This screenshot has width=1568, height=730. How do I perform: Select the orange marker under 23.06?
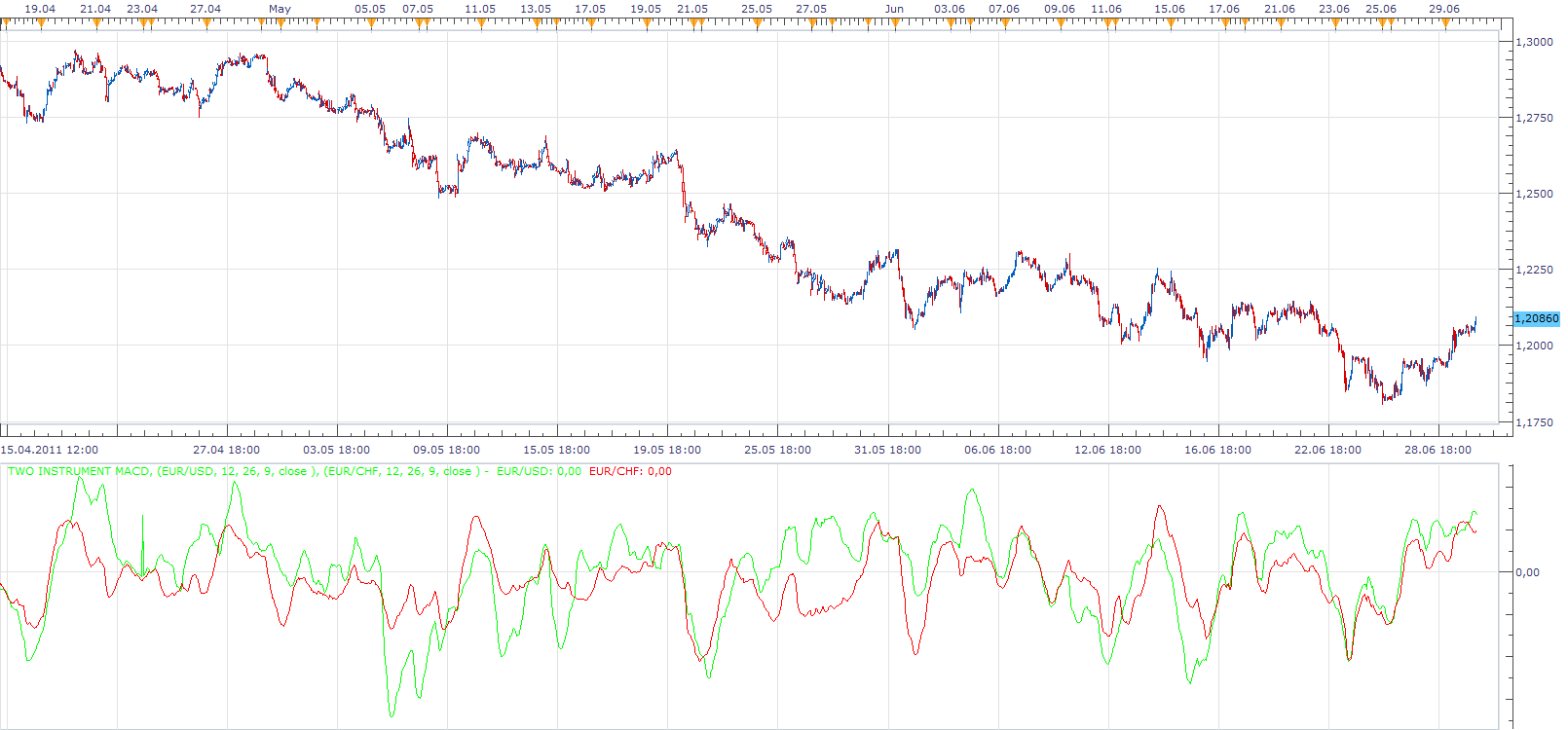(1334, 23)
